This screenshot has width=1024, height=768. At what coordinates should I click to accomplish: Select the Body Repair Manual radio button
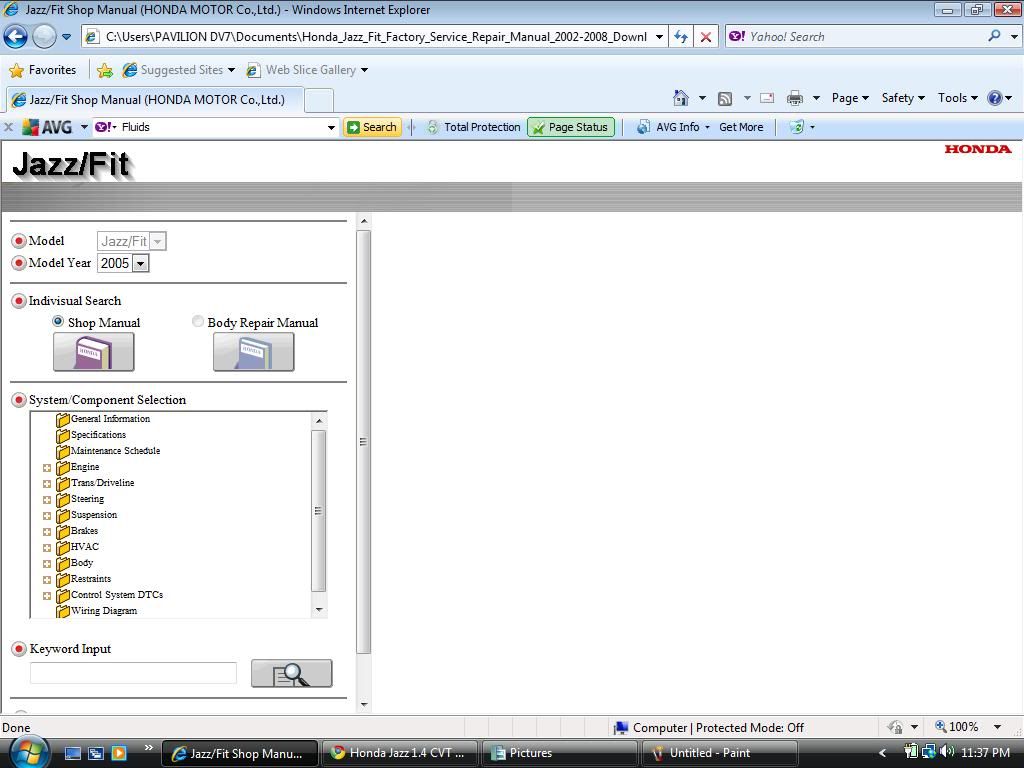(198, 321)
